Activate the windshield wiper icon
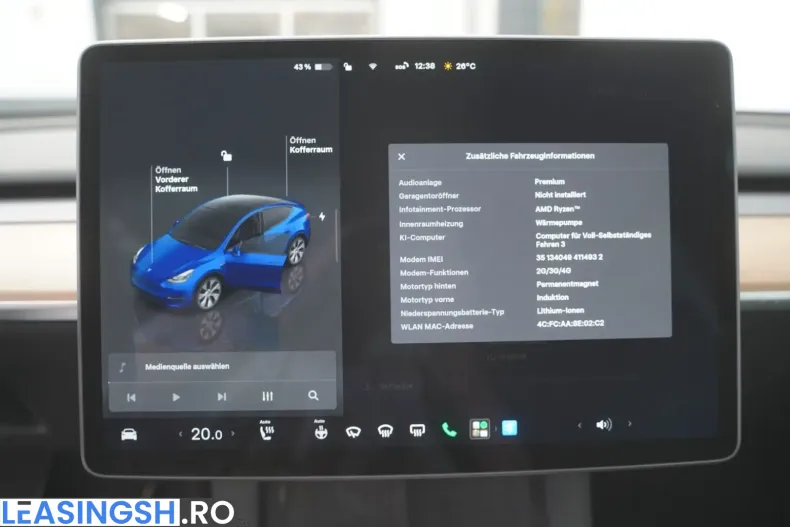 coord(353,432)
